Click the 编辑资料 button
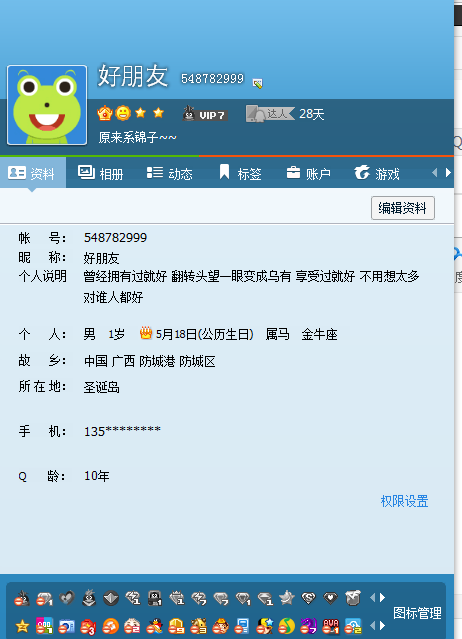Screen dimensions: 462x639 tap(403, 208)
